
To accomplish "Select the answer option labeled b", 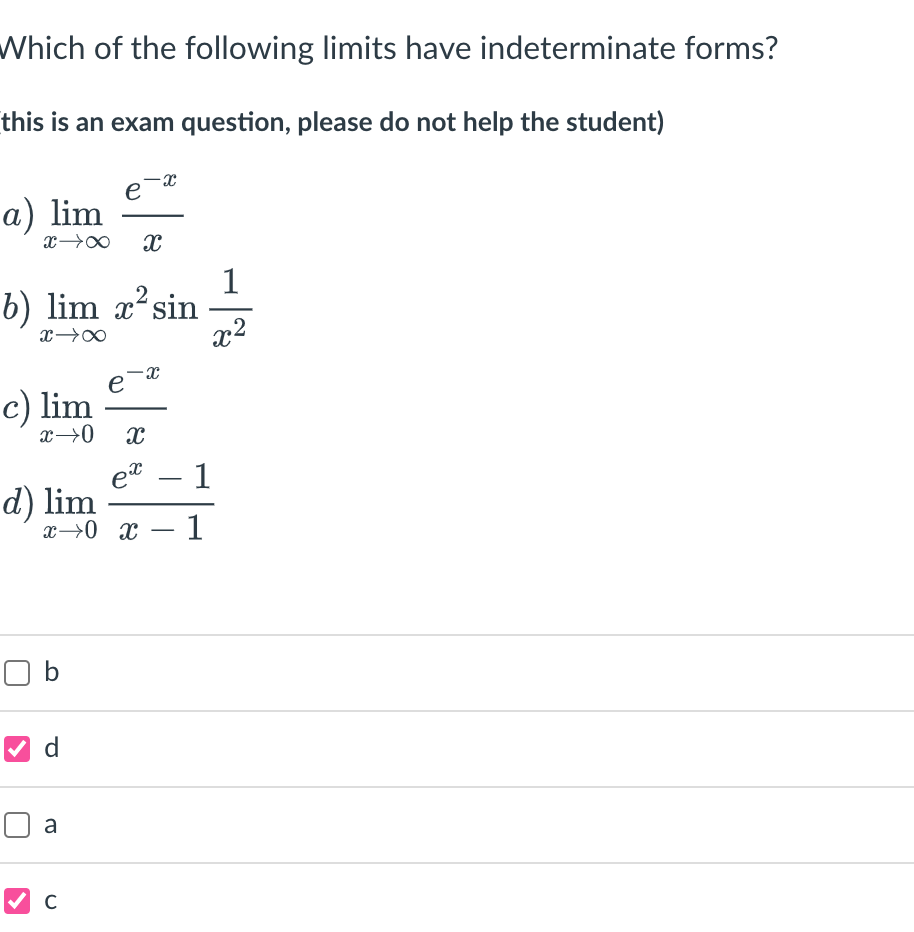I will click(x=16, y=673).
